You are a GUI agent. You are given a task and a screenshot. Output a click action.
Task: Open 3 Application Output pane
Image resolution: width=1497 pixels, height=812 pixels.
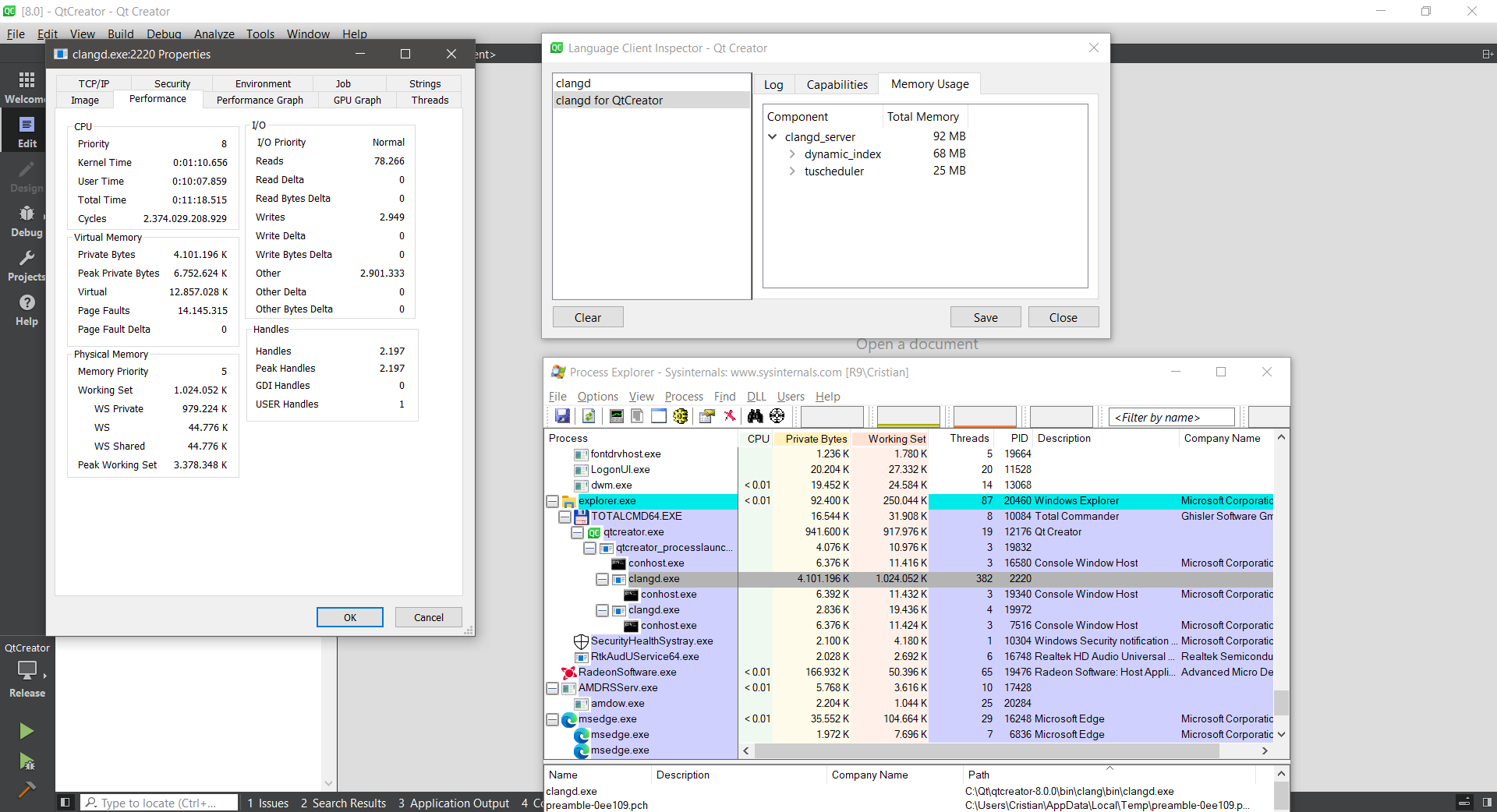coord(453,803)
